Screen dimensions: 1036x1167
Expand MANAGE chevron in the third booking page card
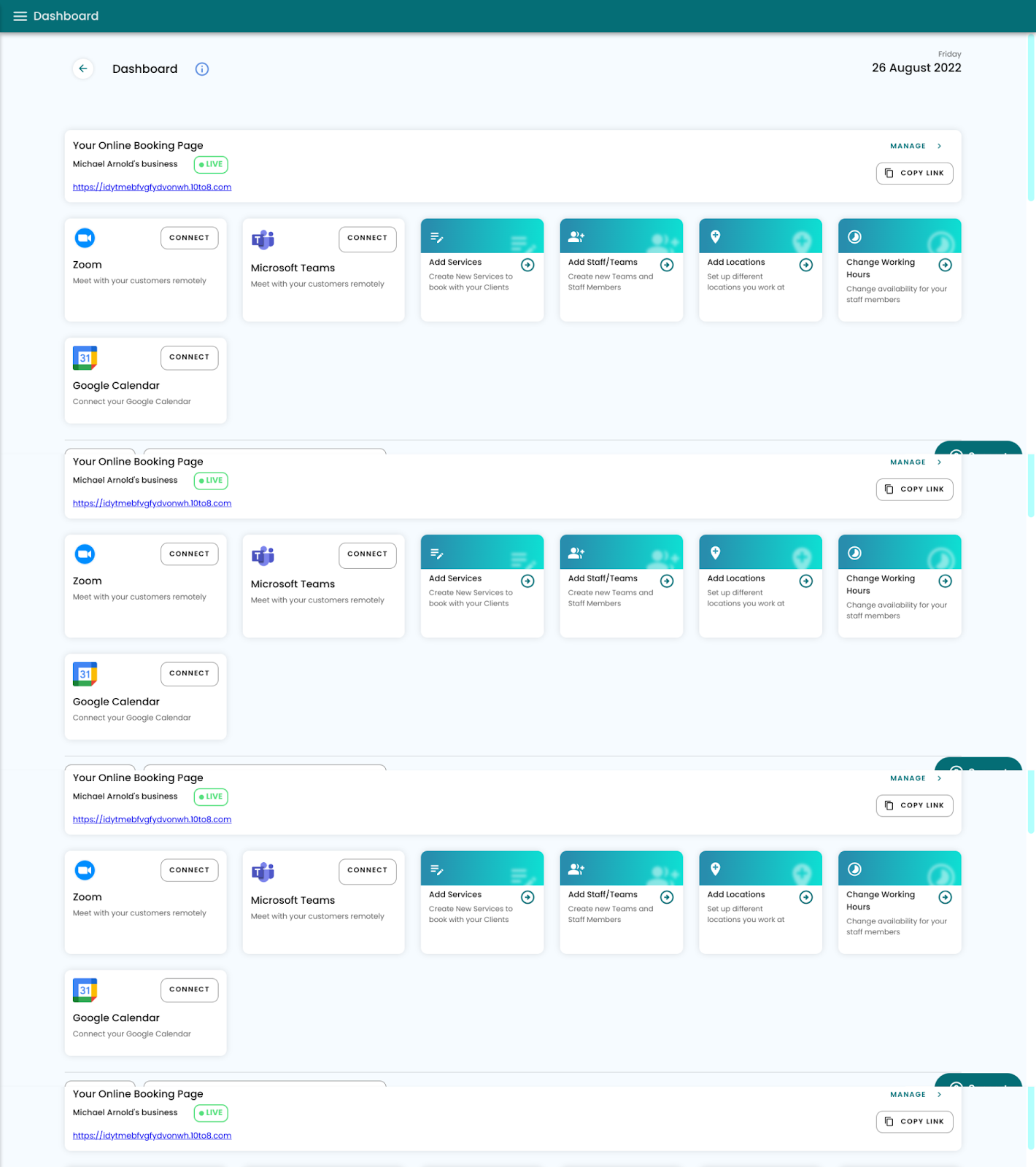[x=940, y=778]
